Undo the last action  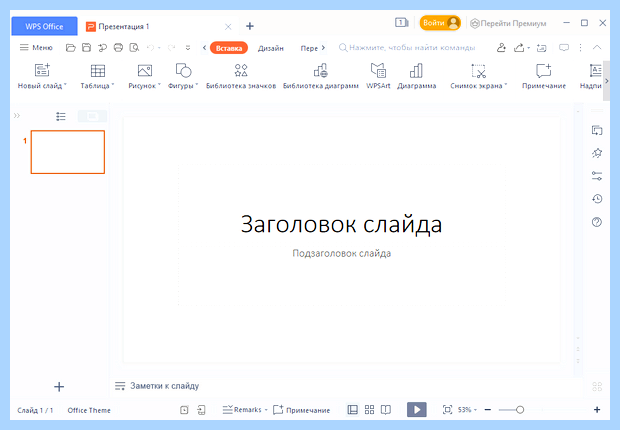(150, 48)
